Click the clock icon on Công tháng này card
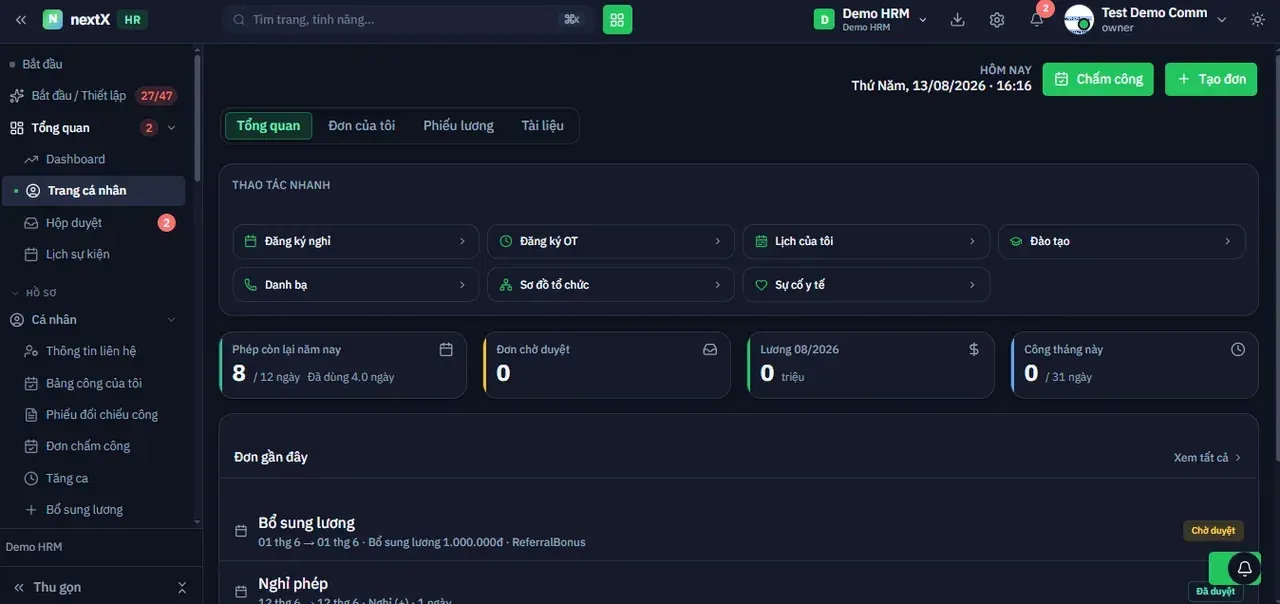This screenshot has width=1280, height=604. (x=1238, y=349)
